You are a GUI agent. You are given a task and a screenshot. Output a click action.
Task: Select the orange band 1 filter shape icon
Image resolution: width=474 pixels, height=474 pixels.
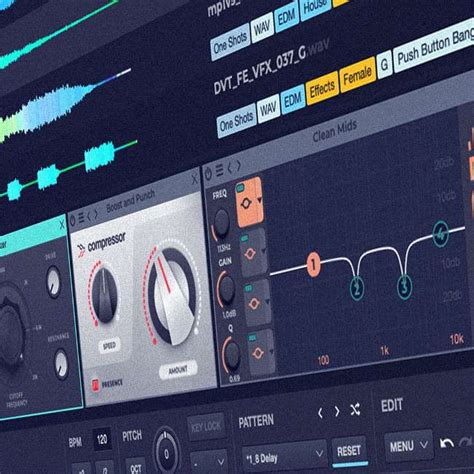pos(246,204)
